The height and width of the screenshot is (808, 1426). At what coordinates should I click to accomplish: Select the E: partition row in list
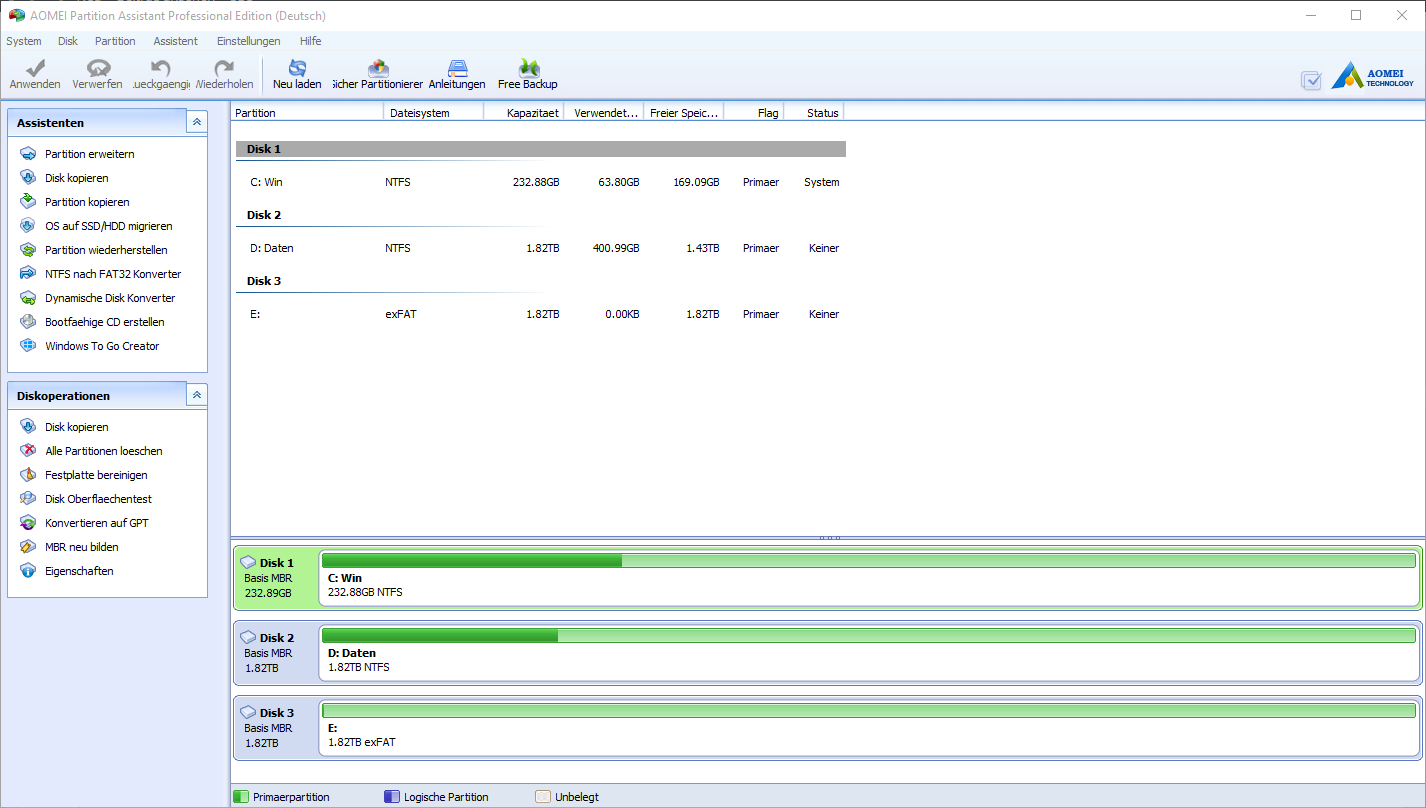coord(541,314)
